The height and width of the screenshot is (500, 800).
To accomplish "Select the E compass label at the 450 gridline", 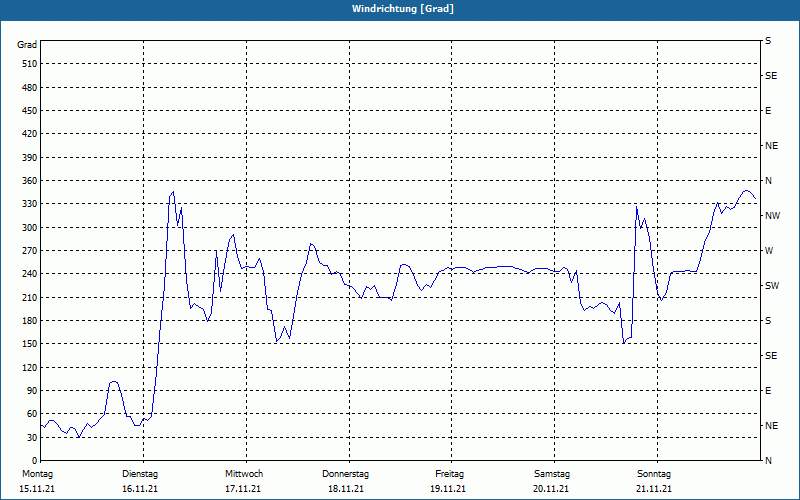I will point(768,111).
